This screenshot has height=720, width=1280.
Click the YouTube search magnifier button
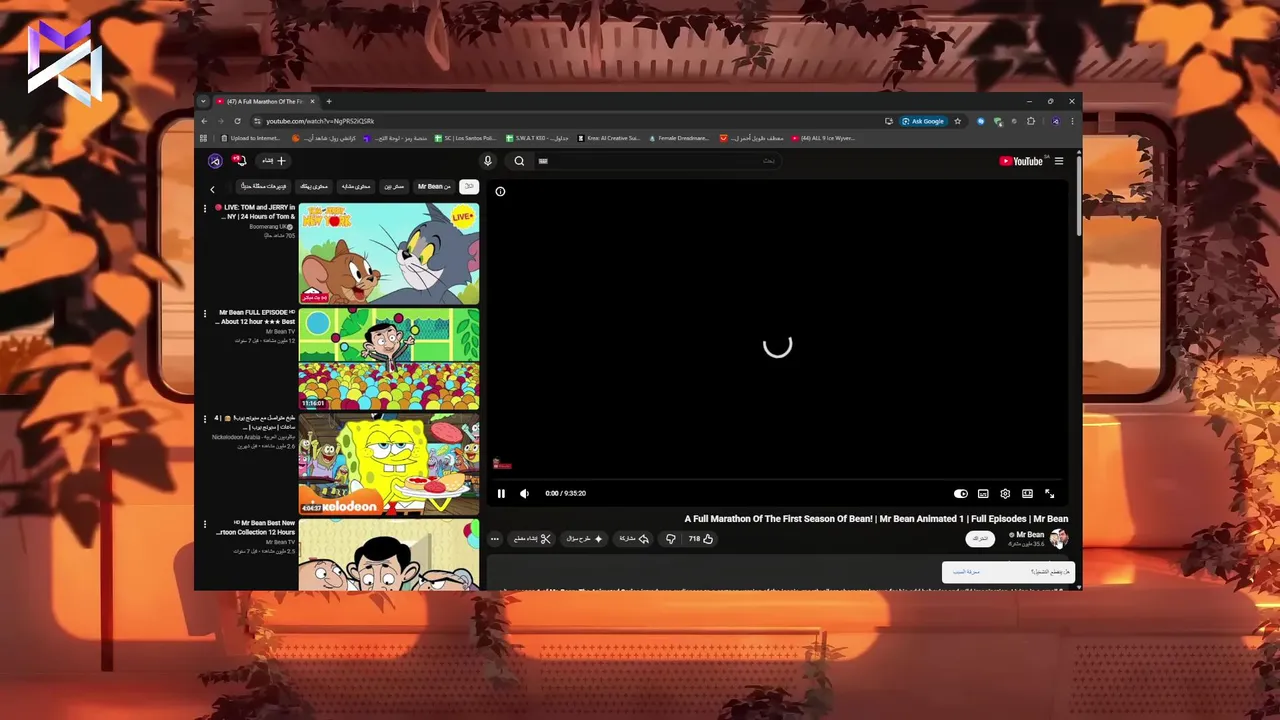tap(519, 161)
